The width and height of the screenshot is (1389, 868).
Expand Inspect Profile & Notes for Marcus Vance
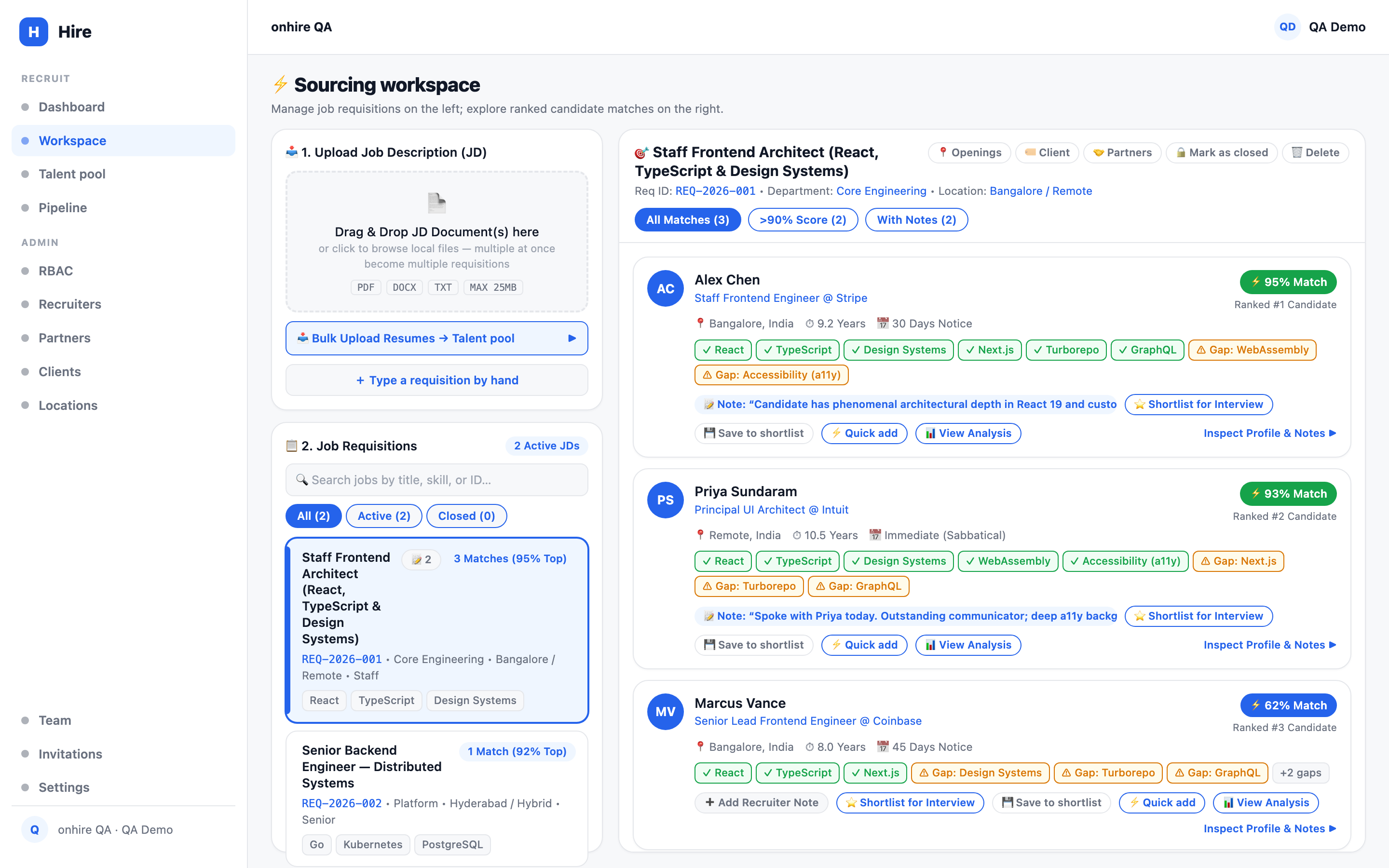click(1269, 828)
